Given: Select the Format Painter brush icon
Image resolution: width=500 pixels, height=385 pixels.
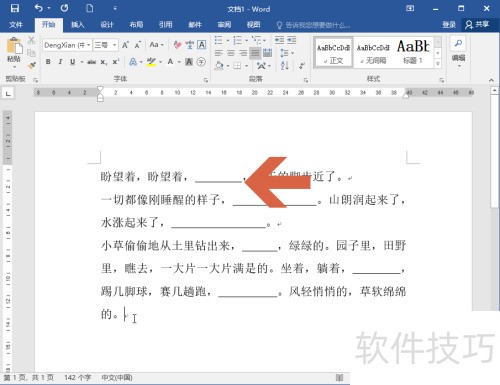Looking at the screenshot, I should [x=32, y=65].
